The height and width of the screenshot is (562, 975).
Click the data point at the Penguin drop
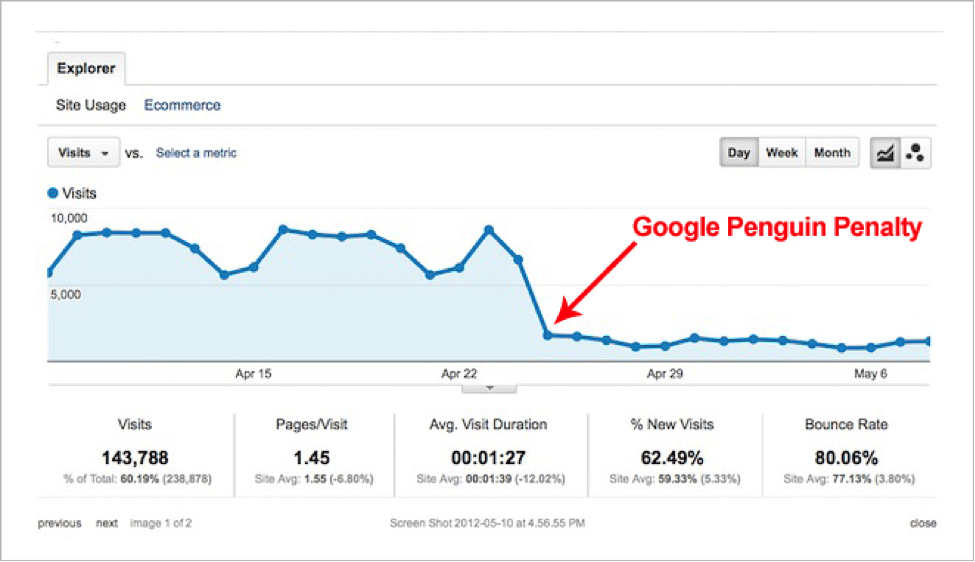click(x=547, y=335)
